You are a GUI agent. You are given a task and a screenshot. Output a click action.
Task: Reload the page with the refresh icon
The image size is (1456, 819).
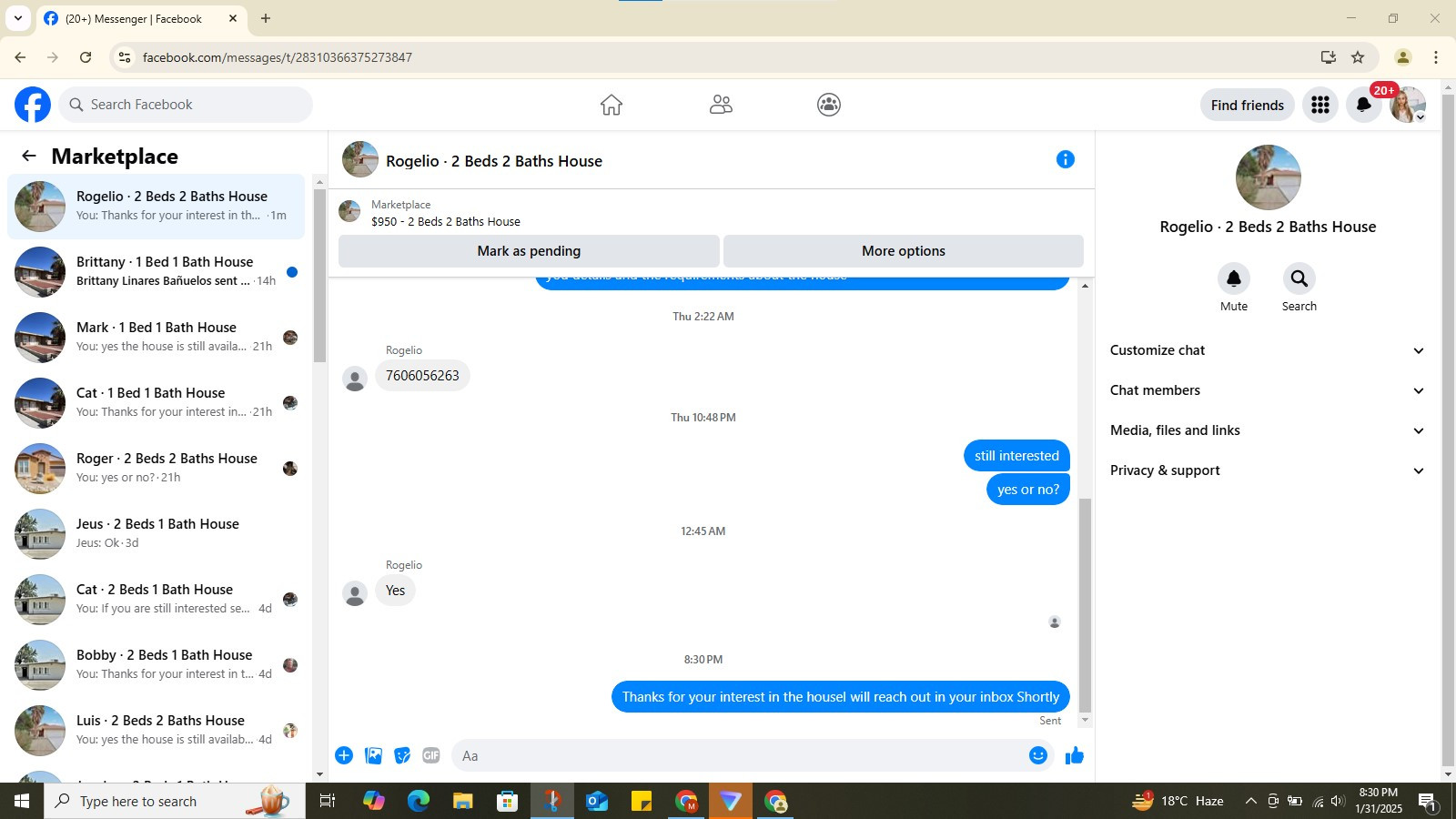[x=86, y=57]
